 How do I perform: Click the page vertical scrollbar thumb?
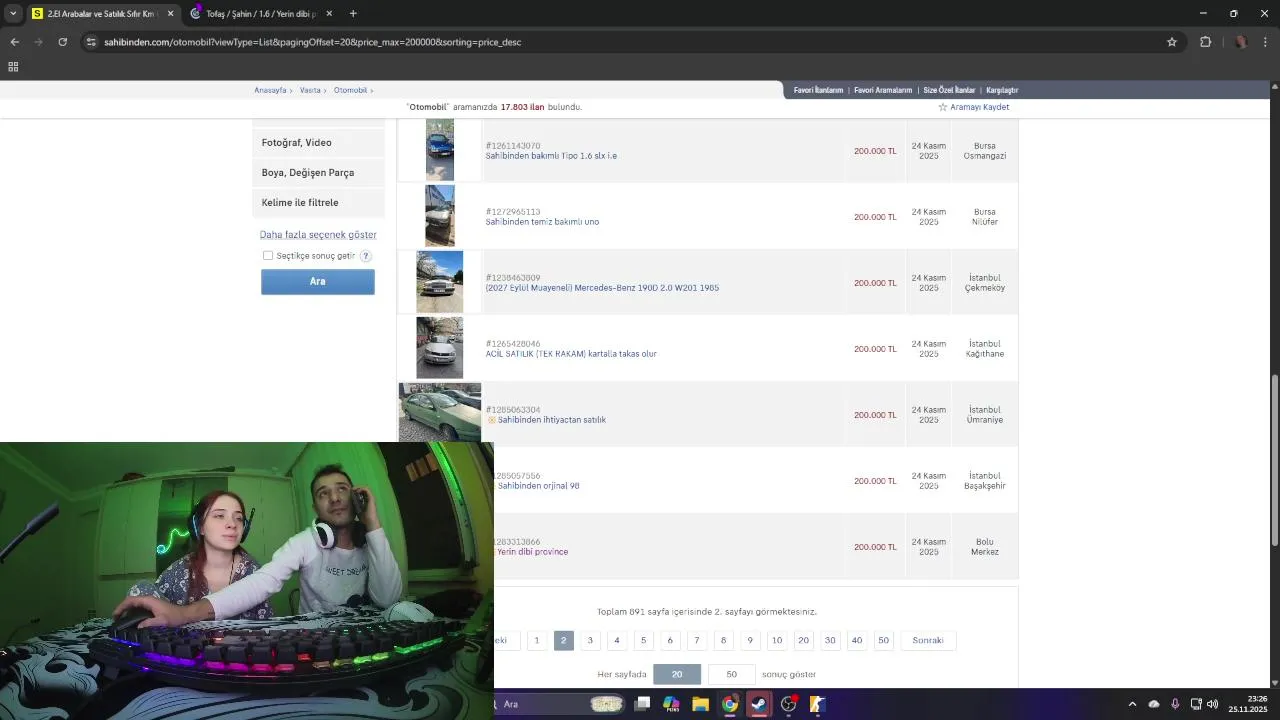point(1274,460)
